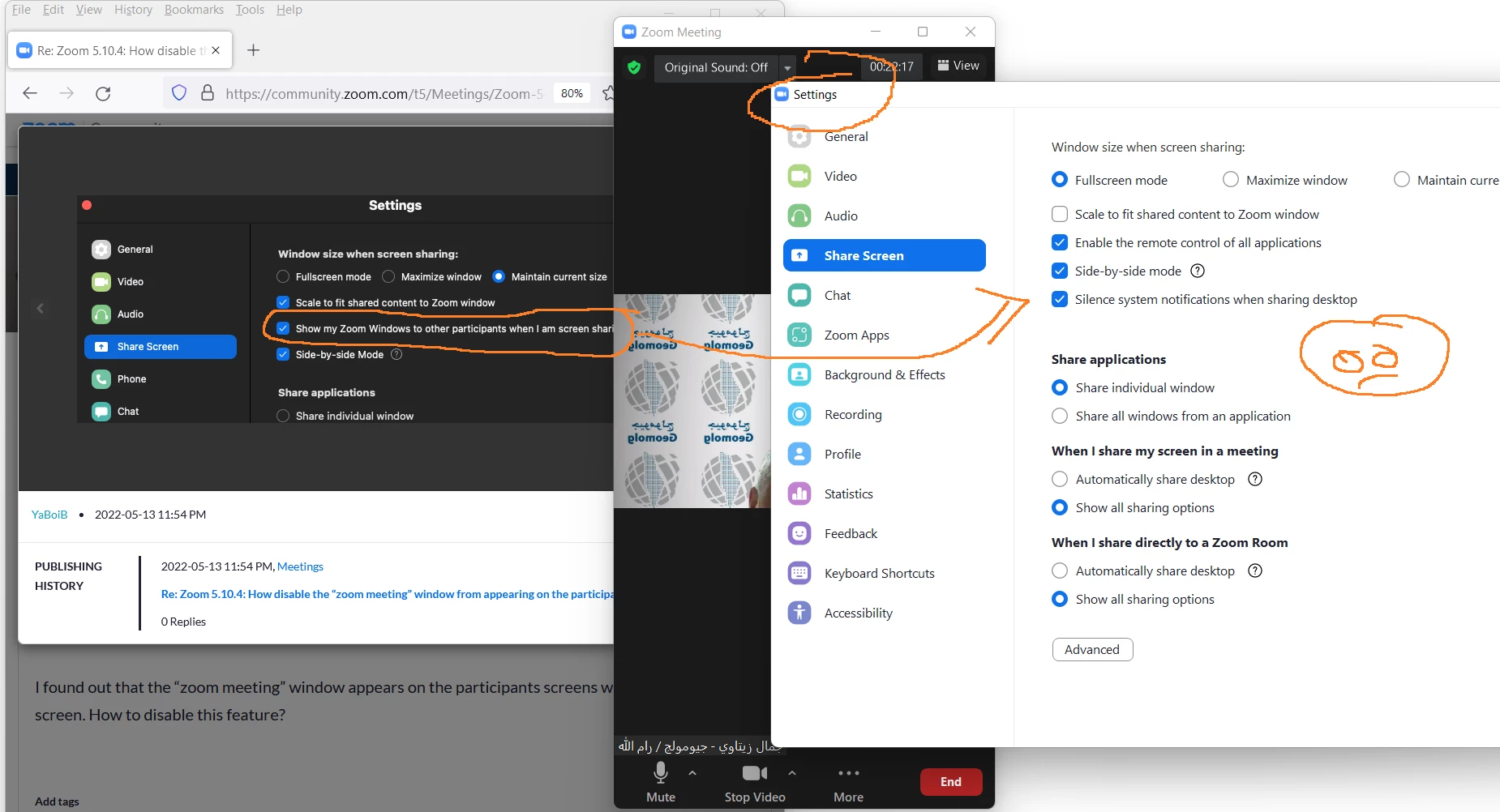Open the Edit menu in browser
Viewport: 1500px width, 812px height.
pos(54,10)
